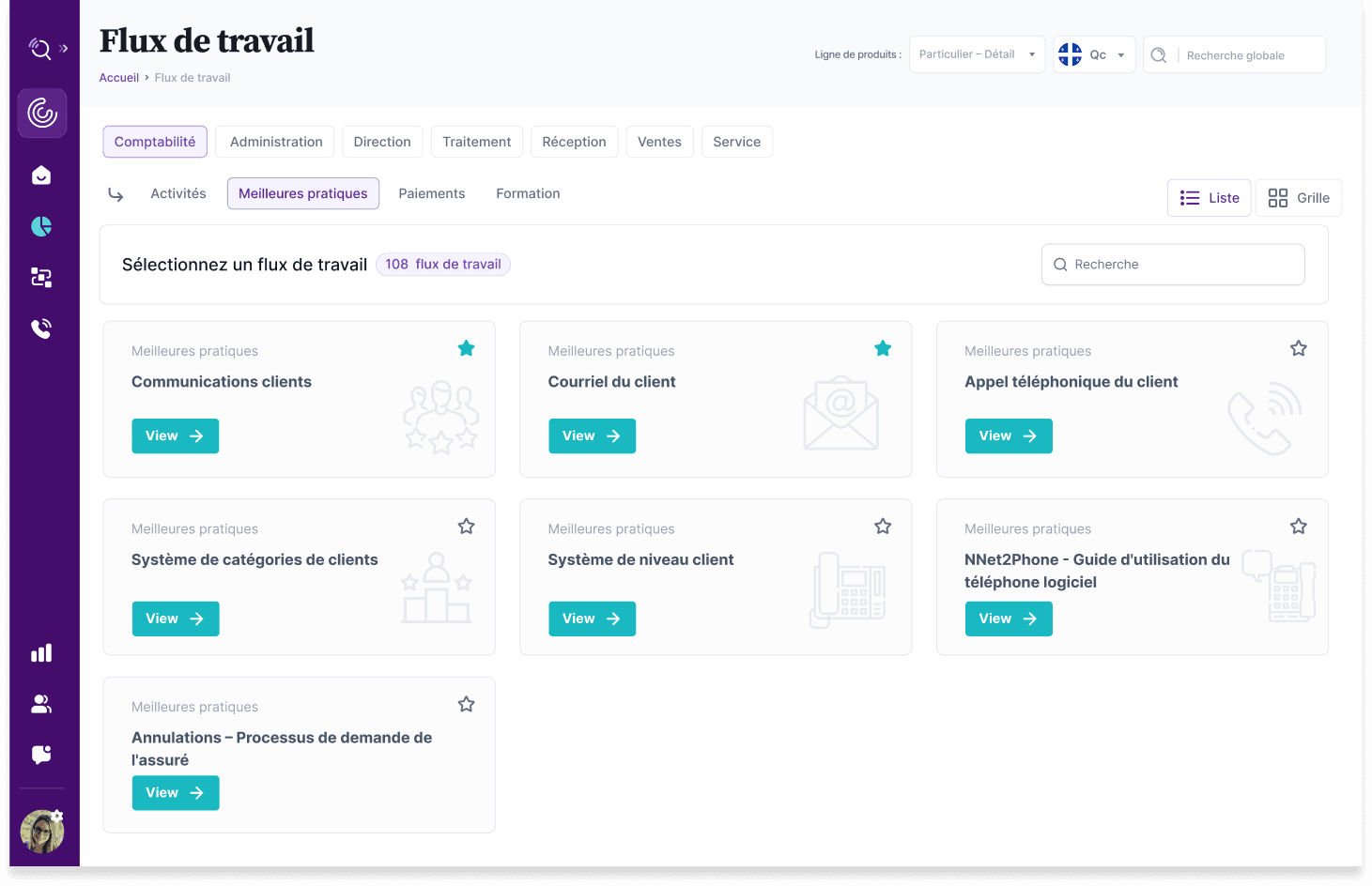Viewport: 1372px width, 886px height.
Task: Open the user profile avatar
Action: tap(42, 832)
